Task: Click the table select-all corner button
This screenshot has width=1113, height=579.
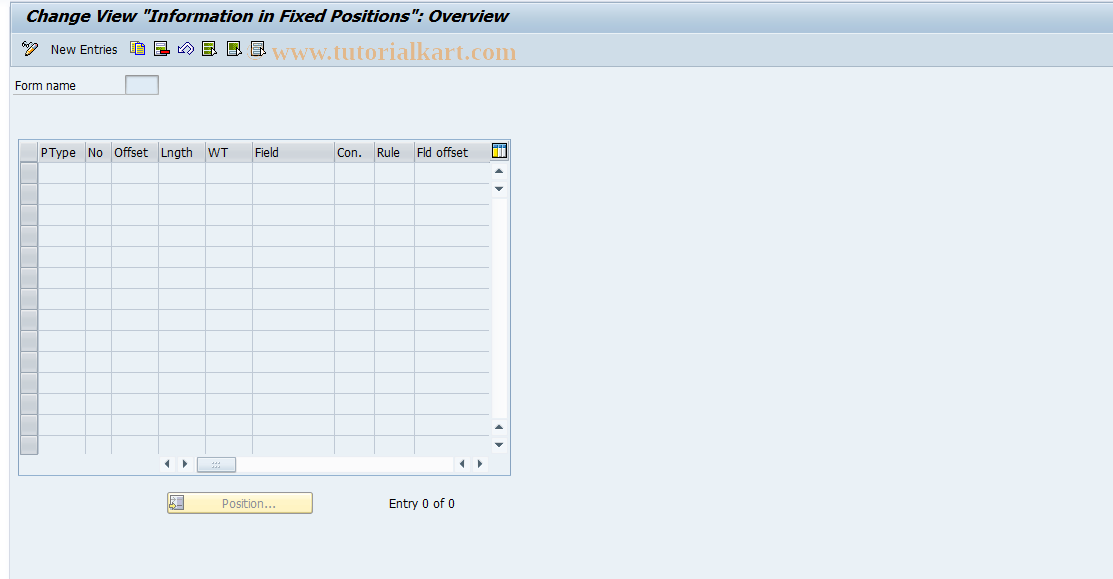Action: click(x=28, y=153)
